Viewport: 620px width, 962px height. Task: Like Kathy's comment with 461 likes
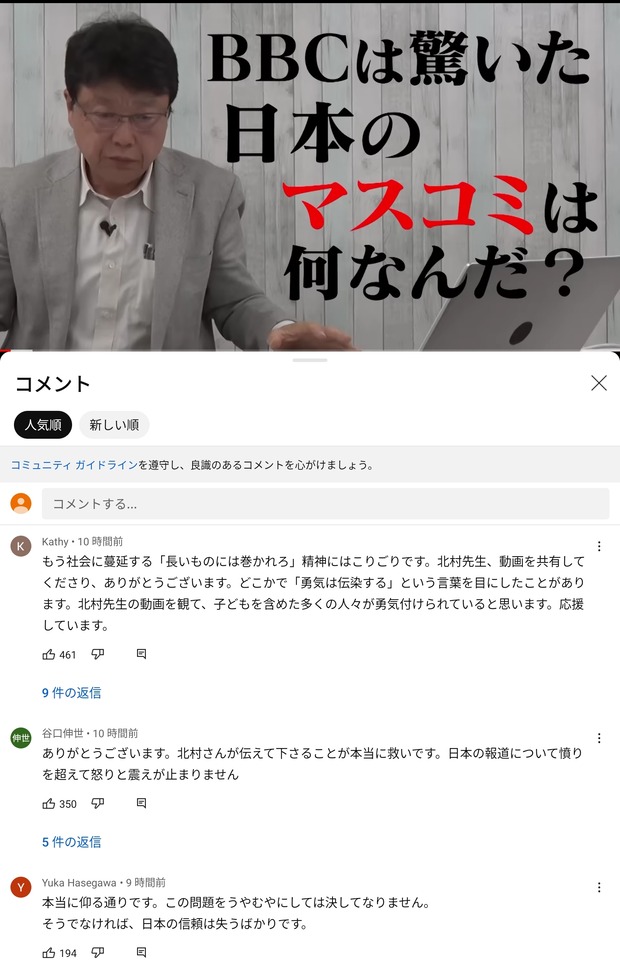click(x=49, y=655)
